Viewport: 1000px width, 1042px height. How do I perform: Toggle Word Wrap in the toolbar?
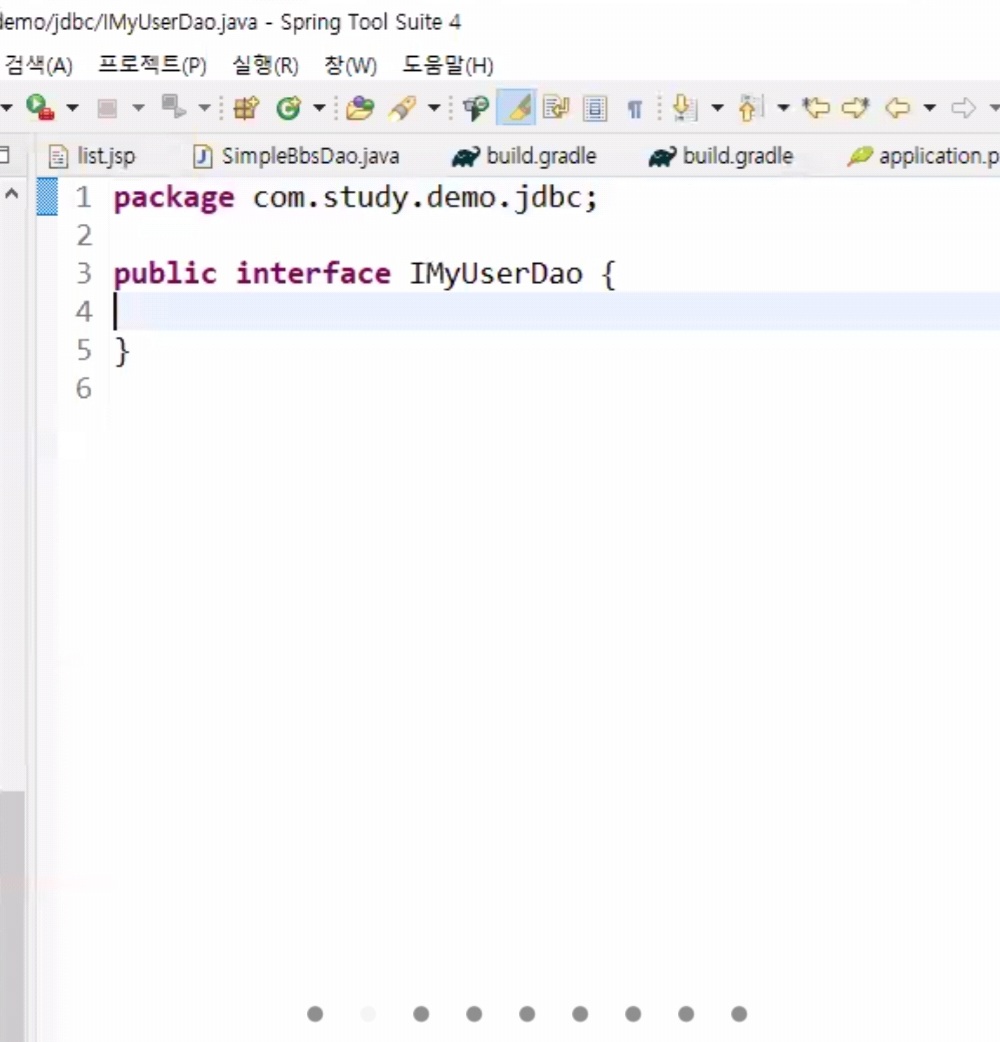[x=555, y=108]
